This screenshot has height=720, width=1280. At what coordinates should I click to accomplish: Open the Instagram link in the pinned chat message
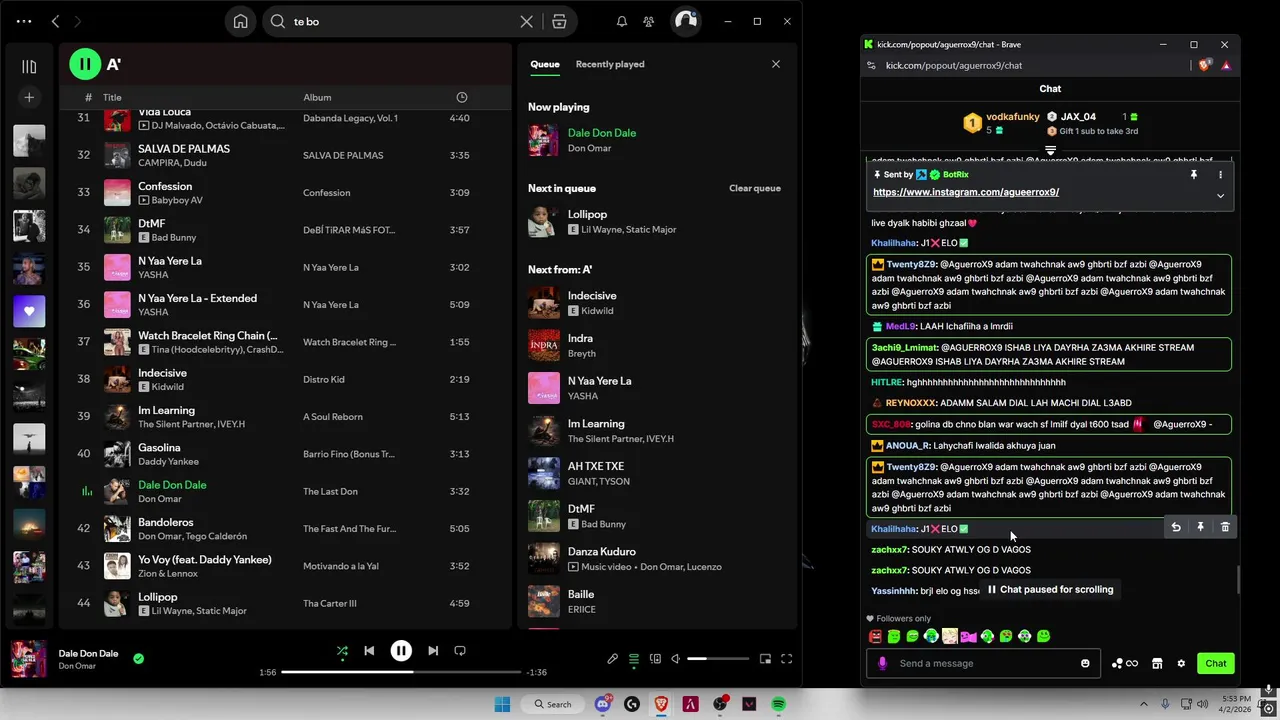point(966,192)
